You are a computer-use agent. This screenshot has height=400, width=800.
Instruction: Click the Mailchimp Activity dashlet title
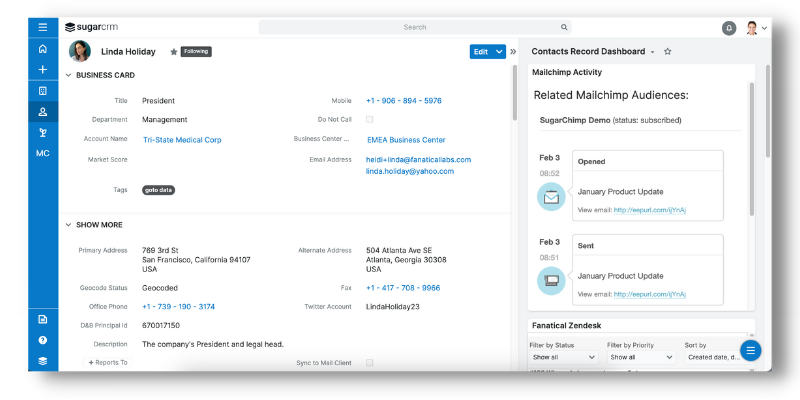point(567,72)
